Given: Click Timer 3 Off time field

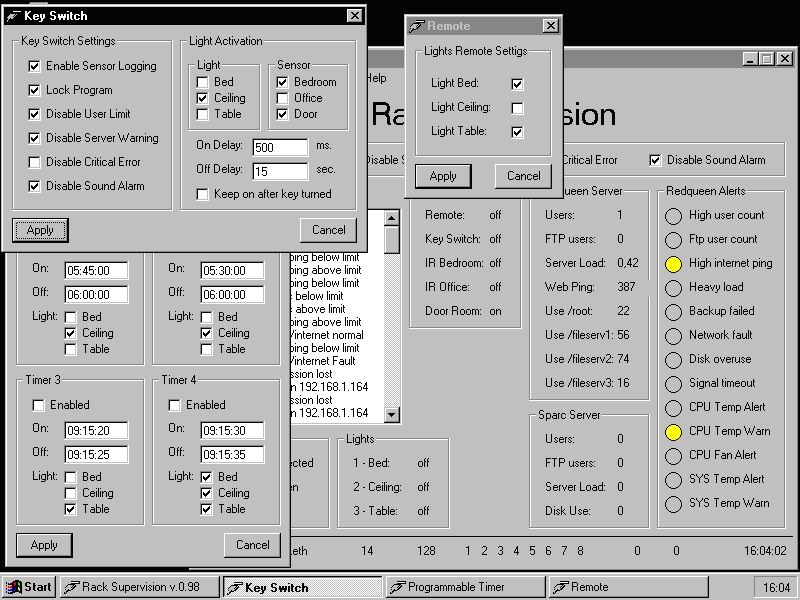Looking at the screenshot, I should 96,454.
